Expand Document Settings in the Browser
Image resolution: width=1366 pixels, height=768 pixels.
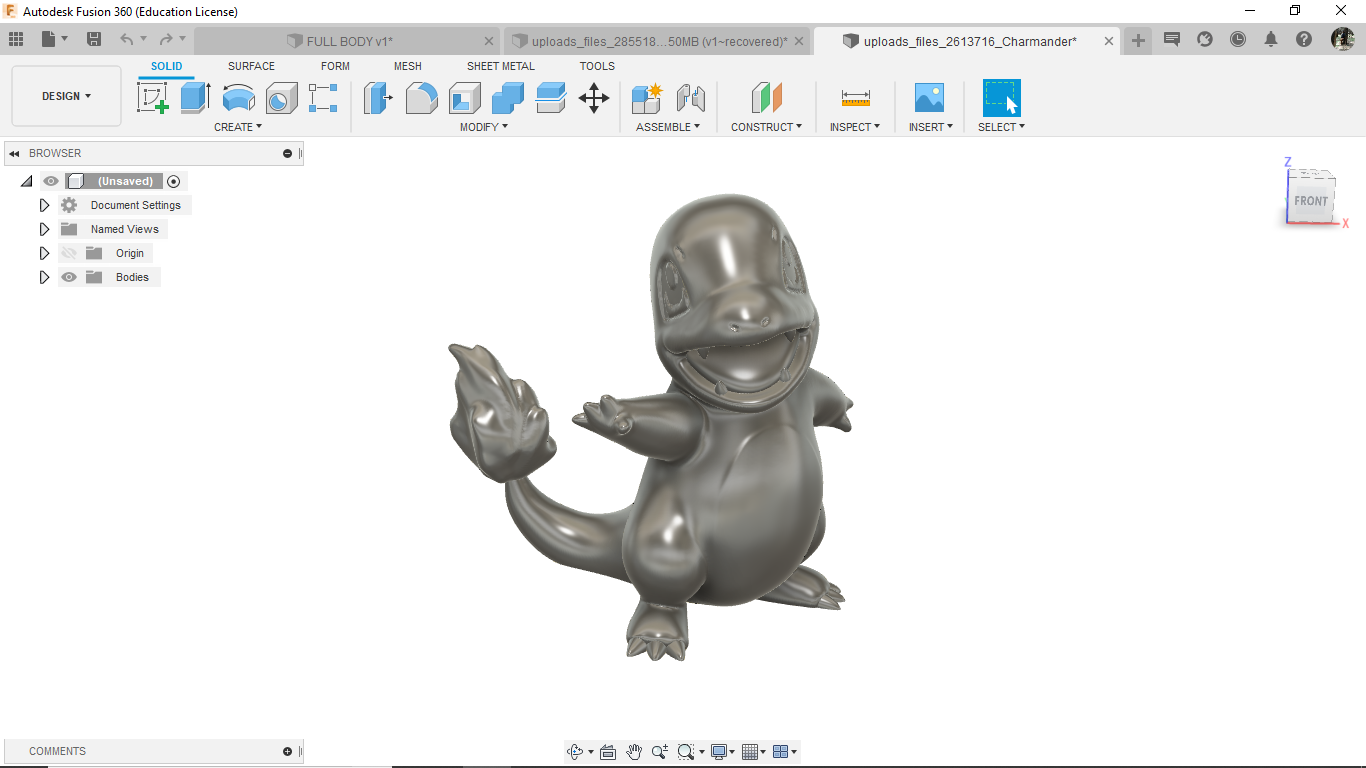[44, 205]
